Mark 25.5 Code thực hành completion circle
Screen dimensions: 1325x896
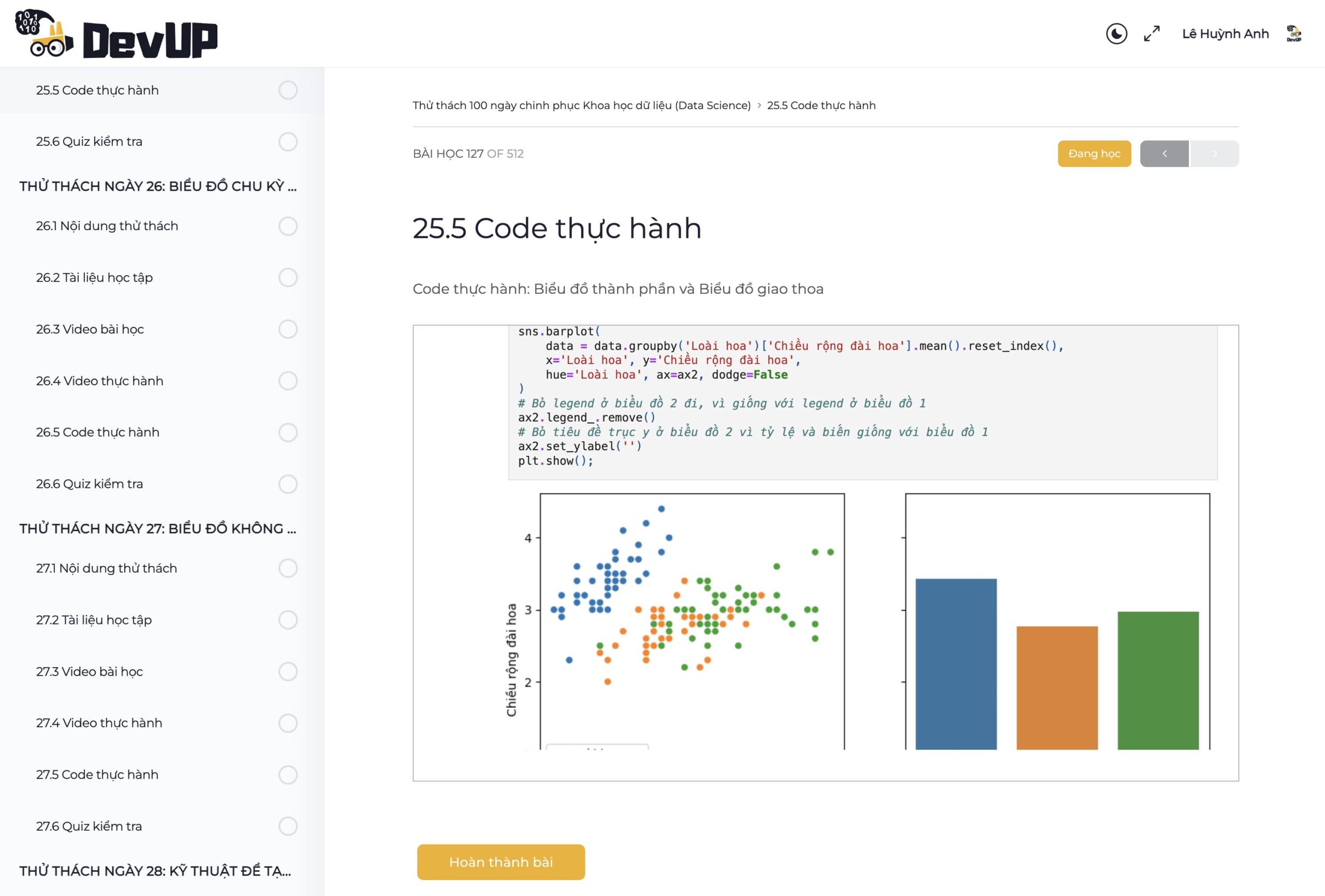[x=288, y=90]
